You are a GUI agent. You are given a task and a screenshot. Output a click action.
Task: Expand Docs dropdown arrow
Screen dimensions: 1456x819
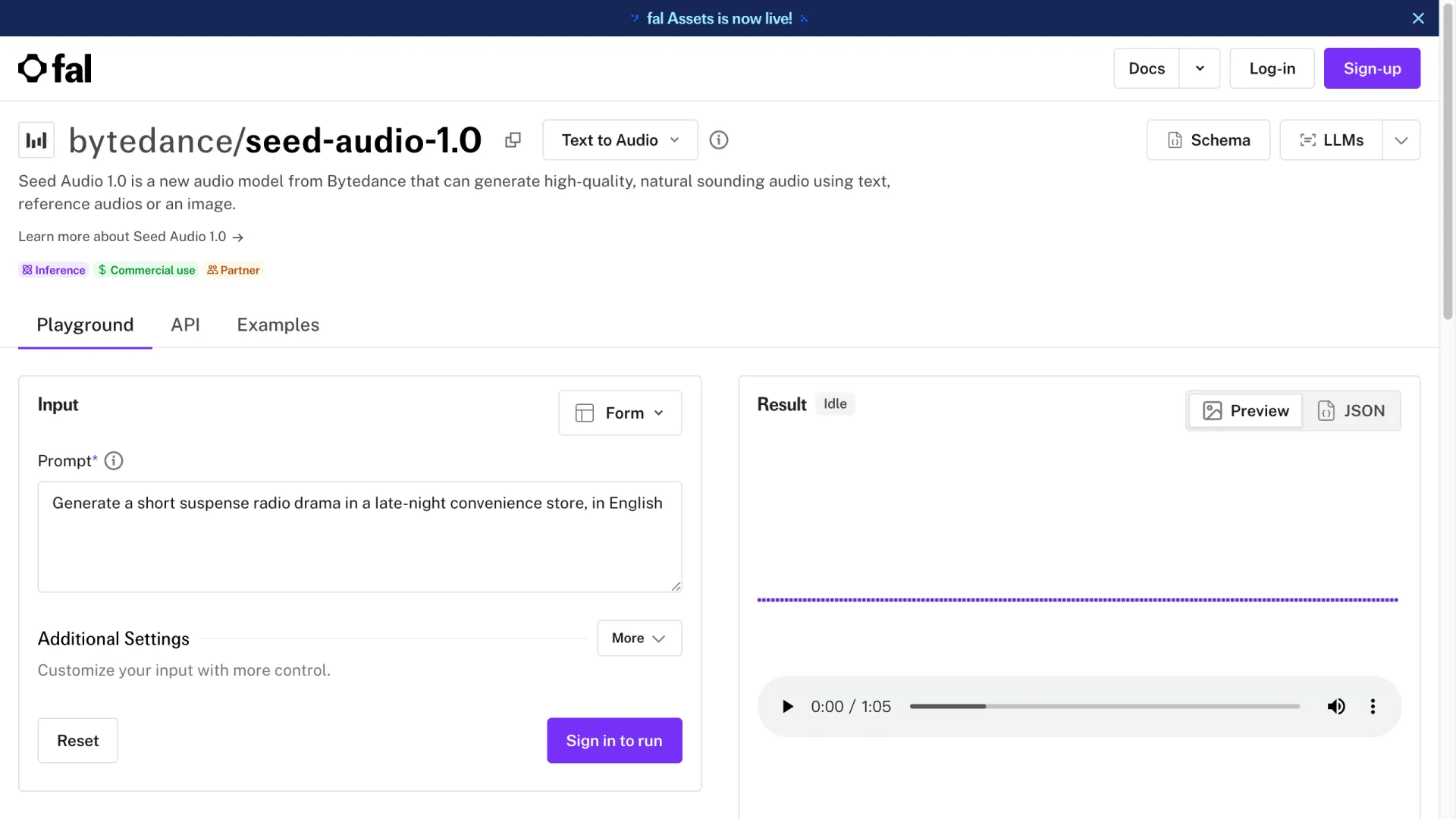coord(1200,68)
